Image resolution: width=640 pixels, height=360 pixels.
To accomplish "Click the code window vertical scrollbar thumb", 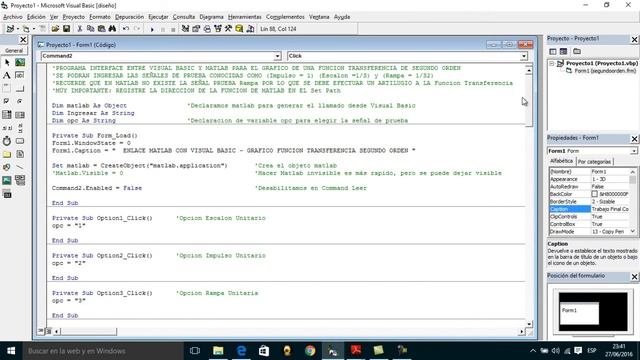I will [x=529, y=100].
